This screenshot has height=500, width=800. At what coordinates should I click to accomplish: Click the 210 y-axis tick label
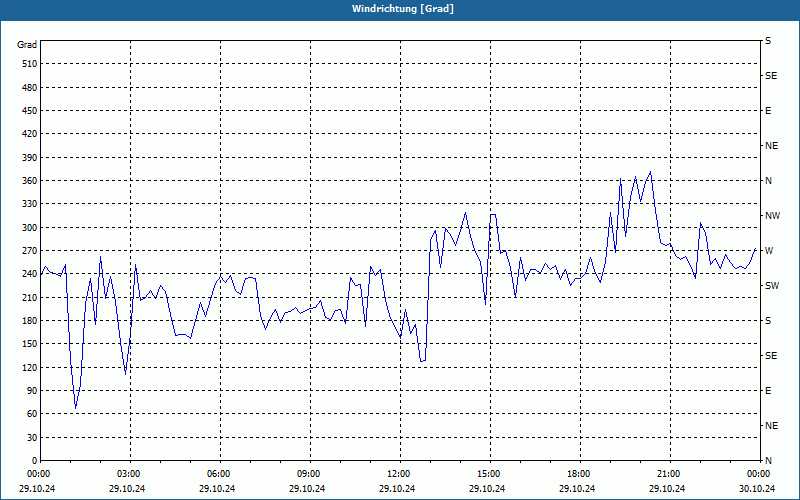(x=30, y=297)
